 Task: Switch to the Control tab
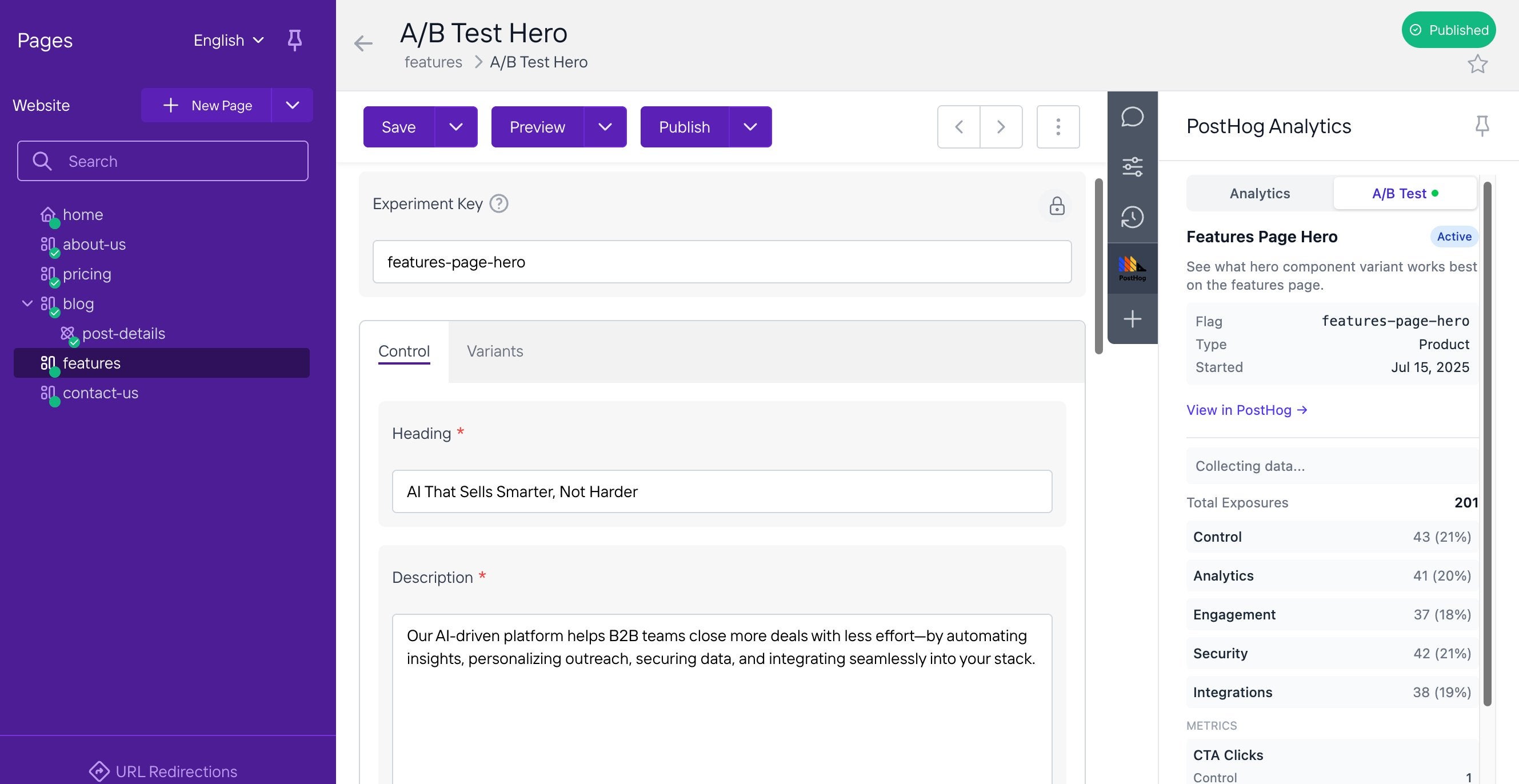(x=404, y=351)
